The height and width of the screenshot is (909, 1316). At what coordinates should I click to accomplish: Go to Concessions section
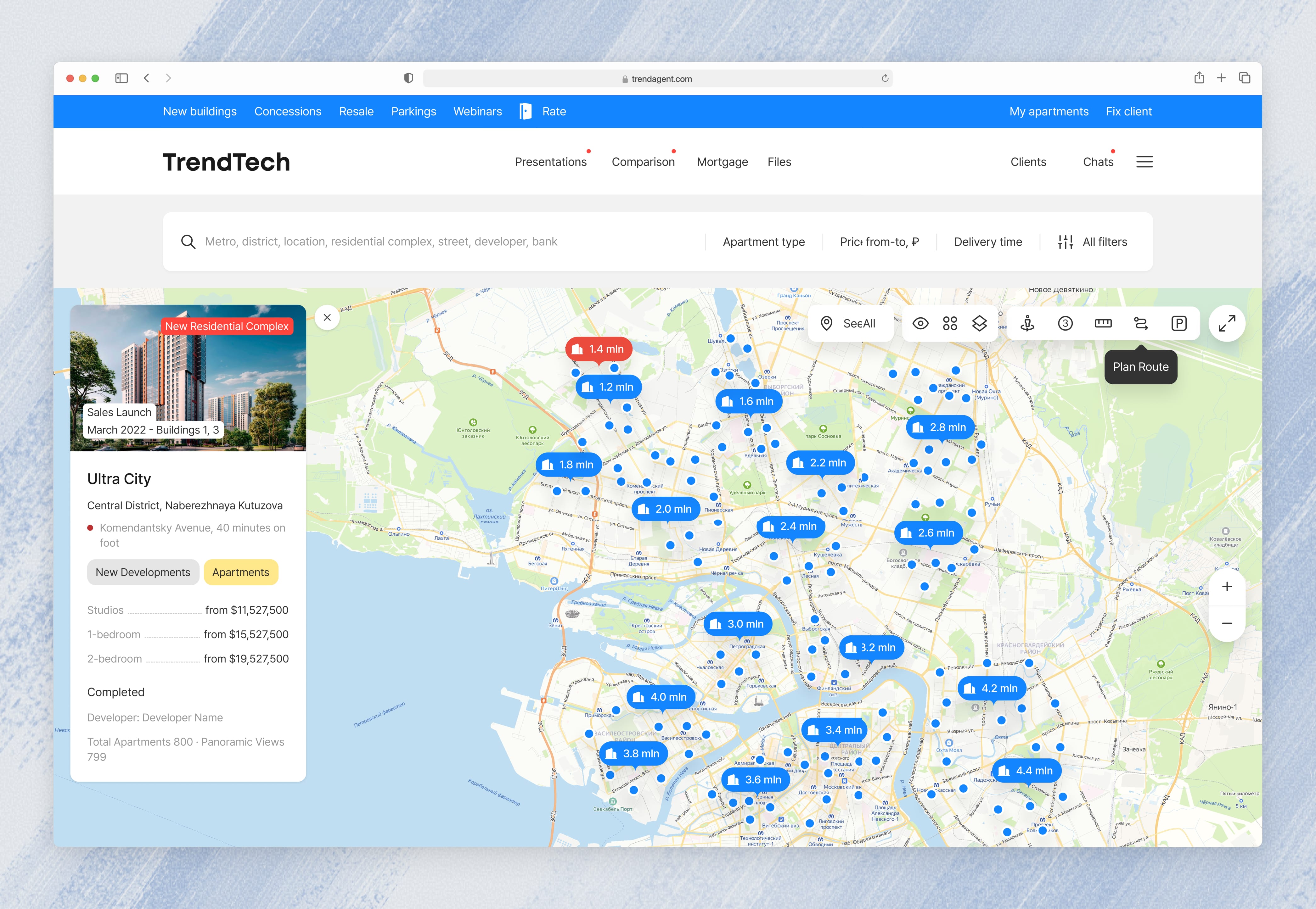coord(288,111)
